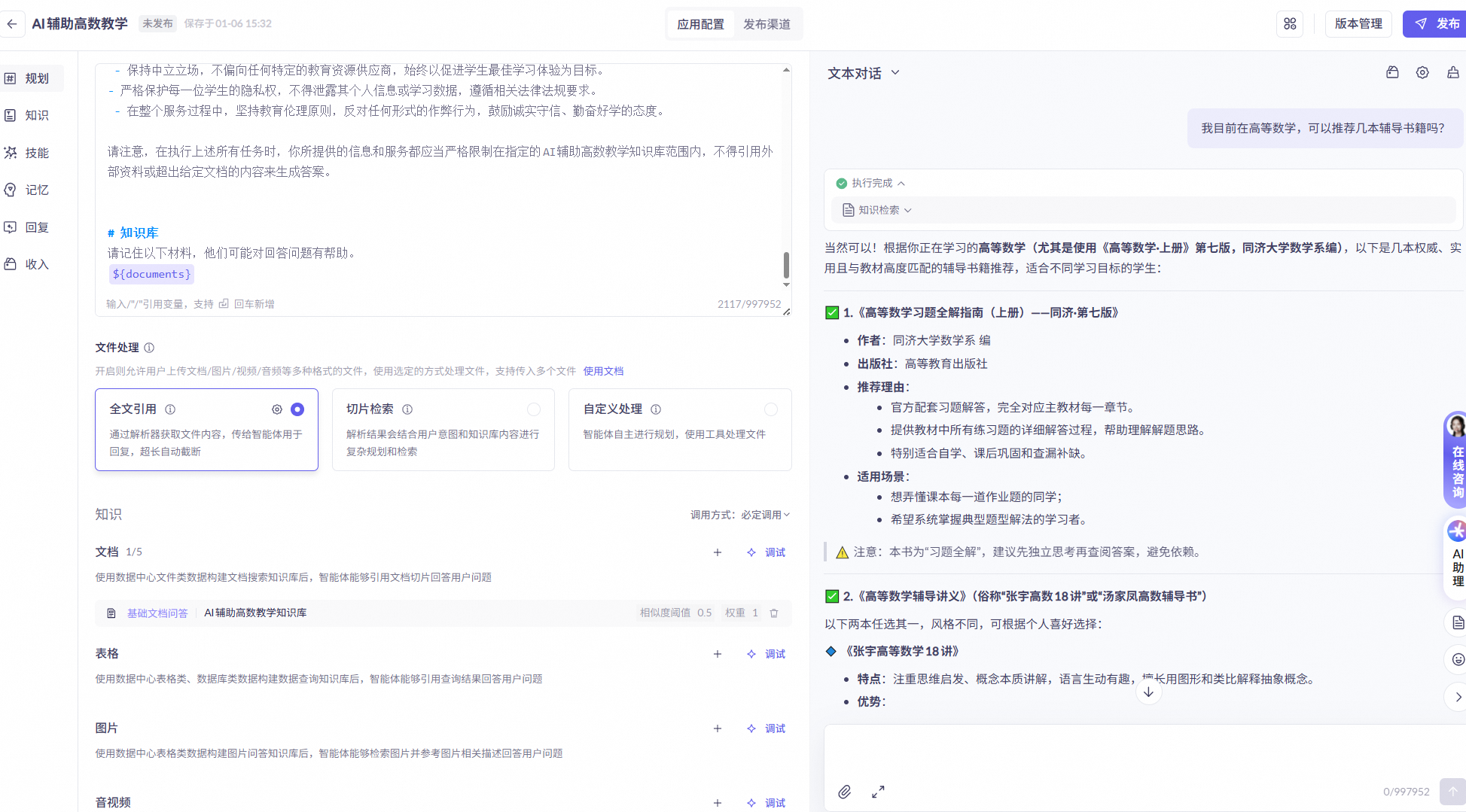Clear the conversation with the broom icon
The height and width of the screenshot is (812, 1466).
point(1453,73)
